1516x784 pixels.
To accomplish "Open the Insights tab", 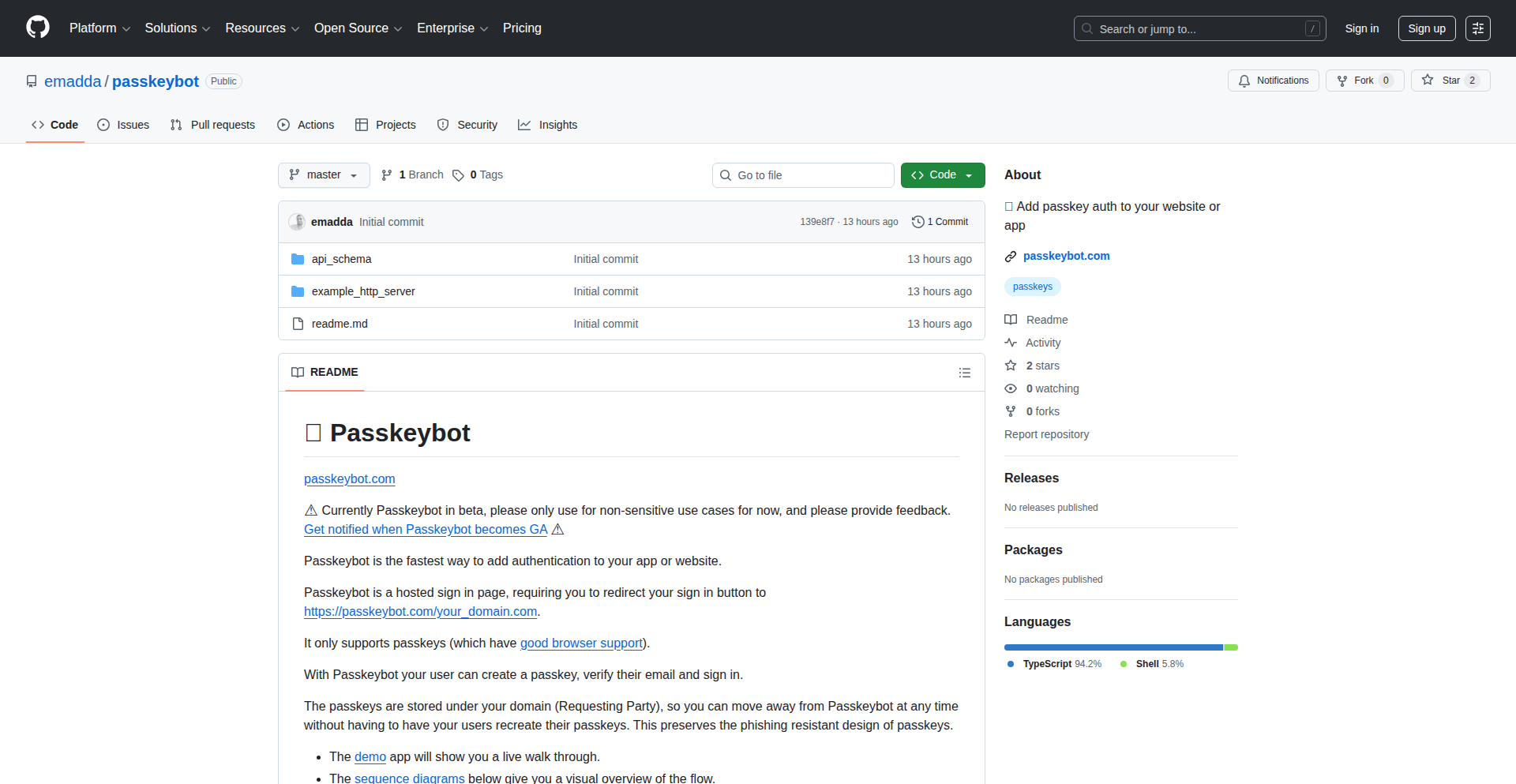I will tap(547, 125).
